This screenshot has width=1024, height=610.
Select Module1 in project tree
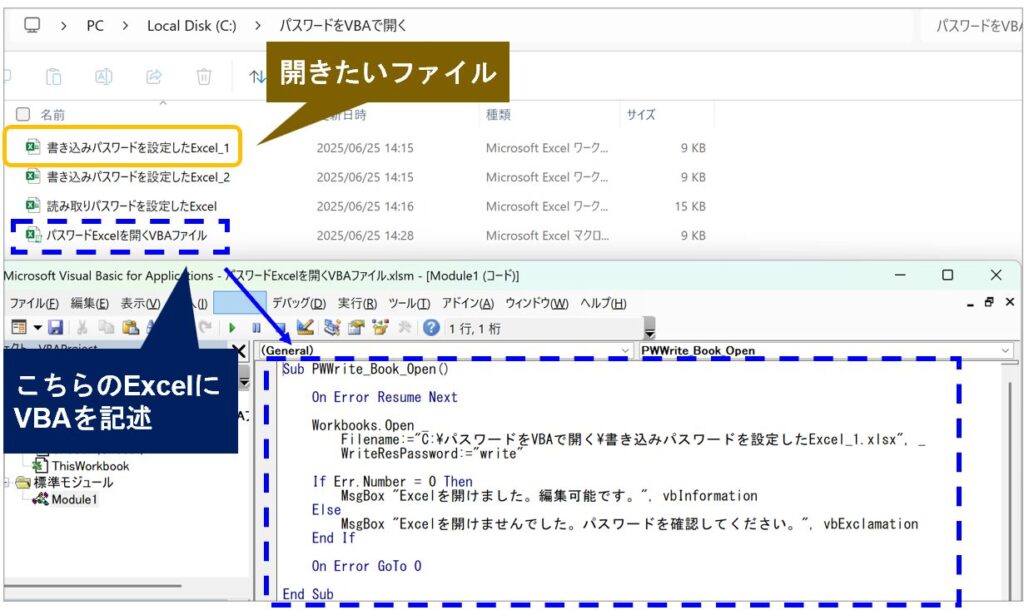coord(74,500)
